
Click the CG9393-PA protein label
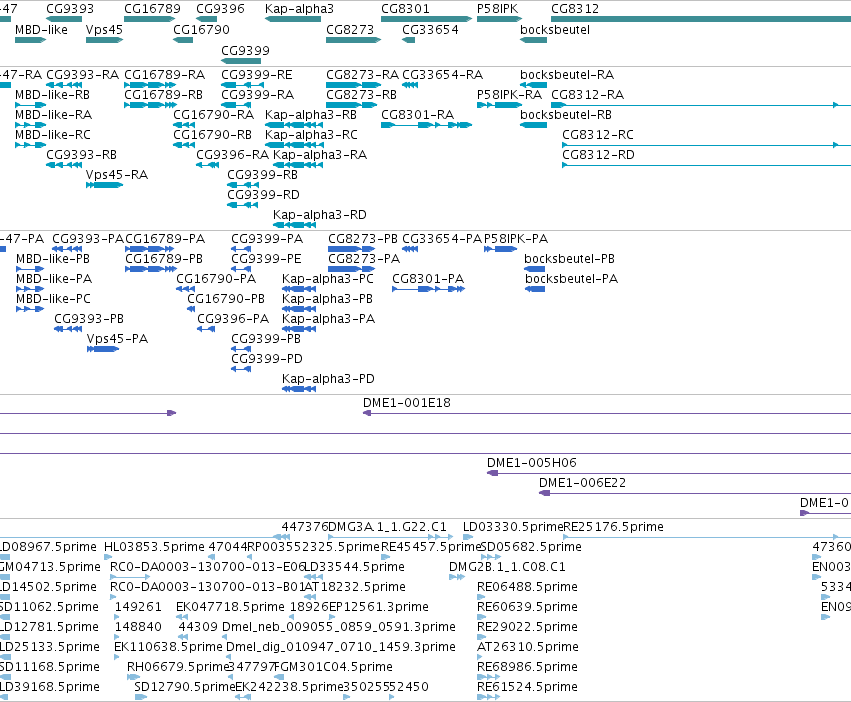click(88, 239)
